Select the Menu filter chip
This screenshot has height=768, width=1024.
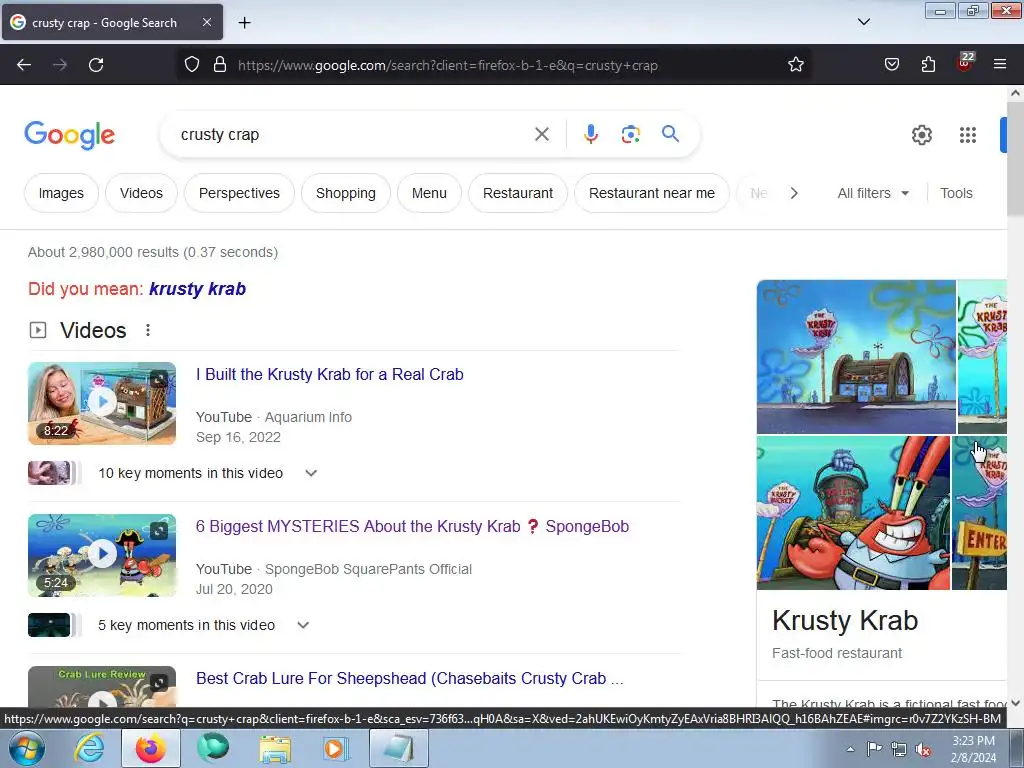point(429,193)
